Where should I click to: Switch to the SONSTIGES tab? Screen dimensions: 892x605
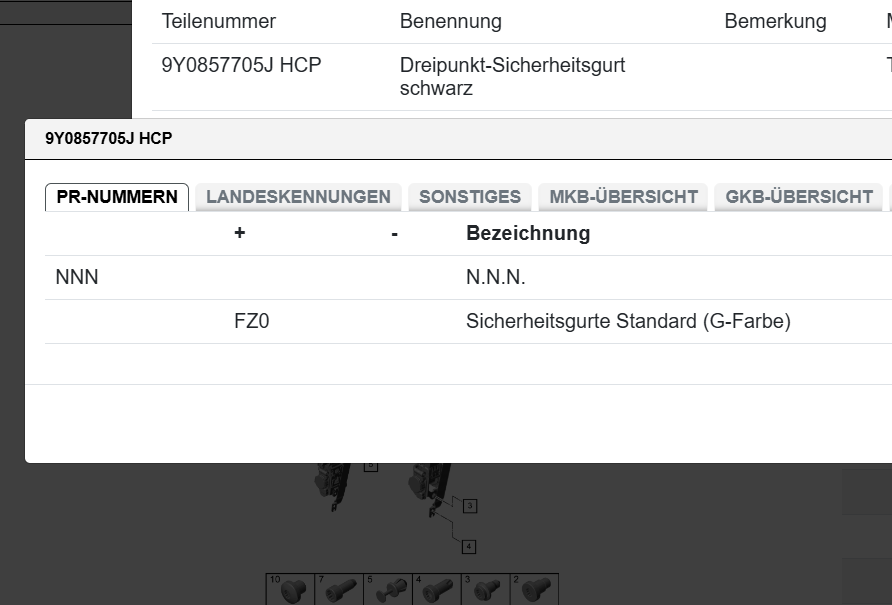(x=470, y=197)
